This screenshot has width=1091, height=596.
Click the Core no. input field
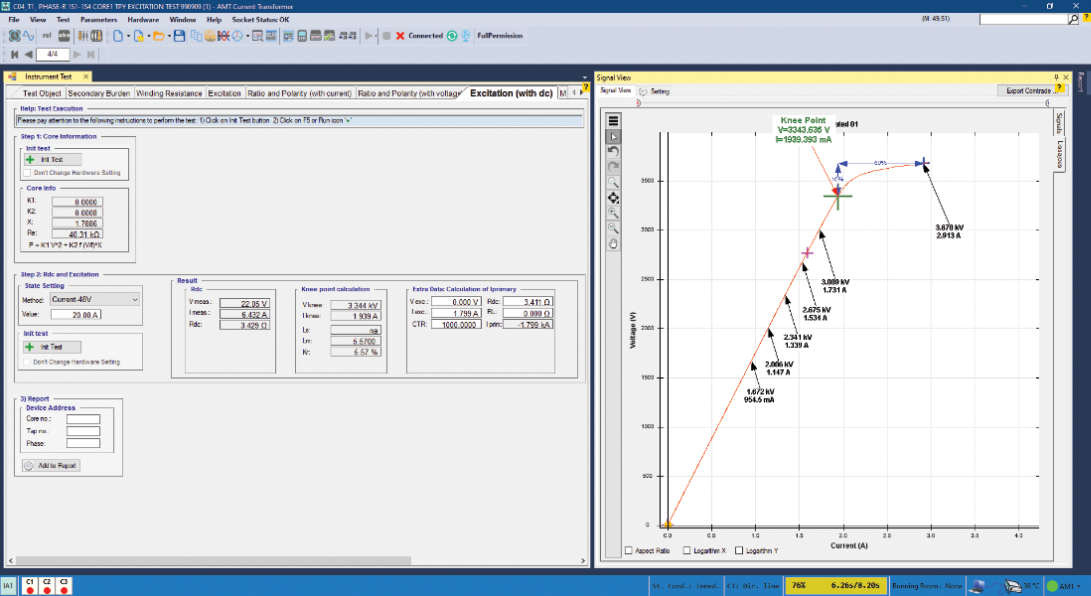click(84, 419)
